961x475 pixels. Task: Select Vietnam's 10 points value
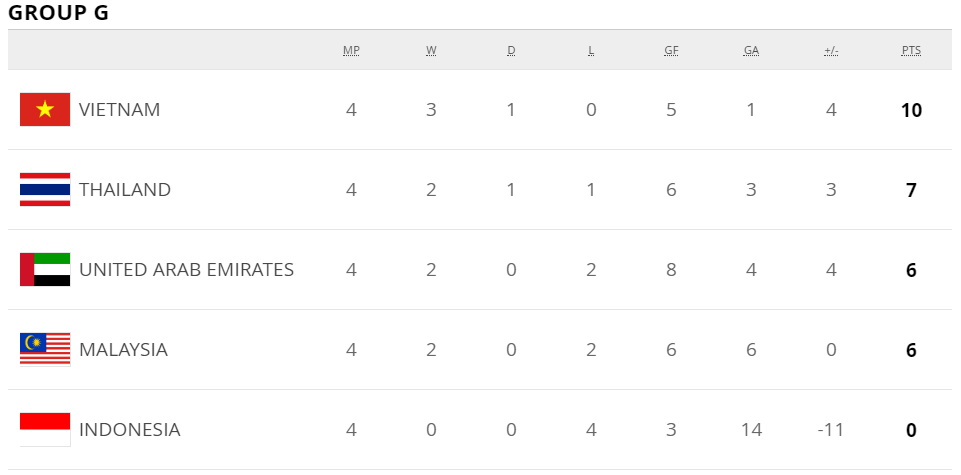point(911,110)
